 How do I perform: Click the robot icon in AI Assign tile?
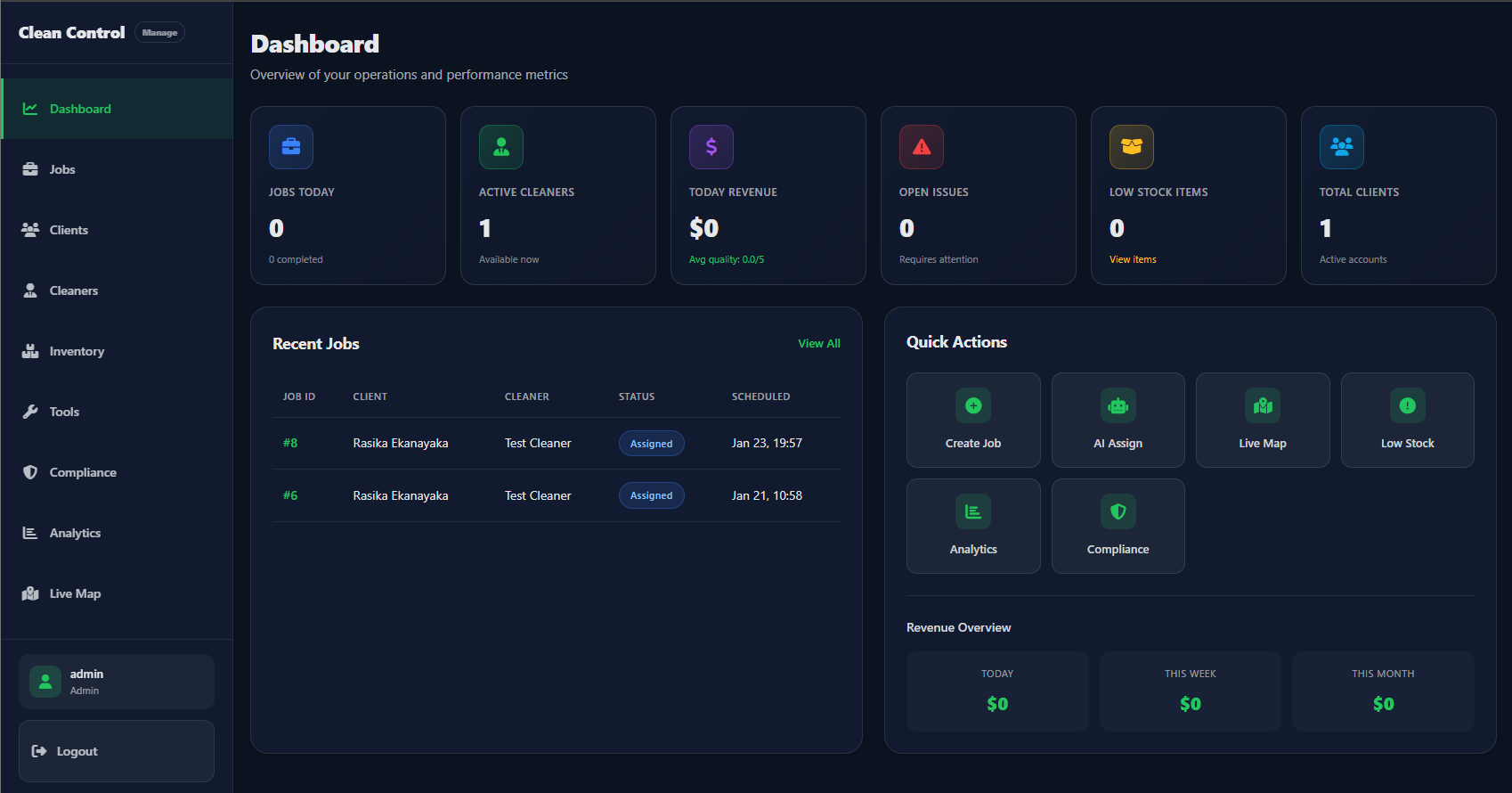[1118, 405]
